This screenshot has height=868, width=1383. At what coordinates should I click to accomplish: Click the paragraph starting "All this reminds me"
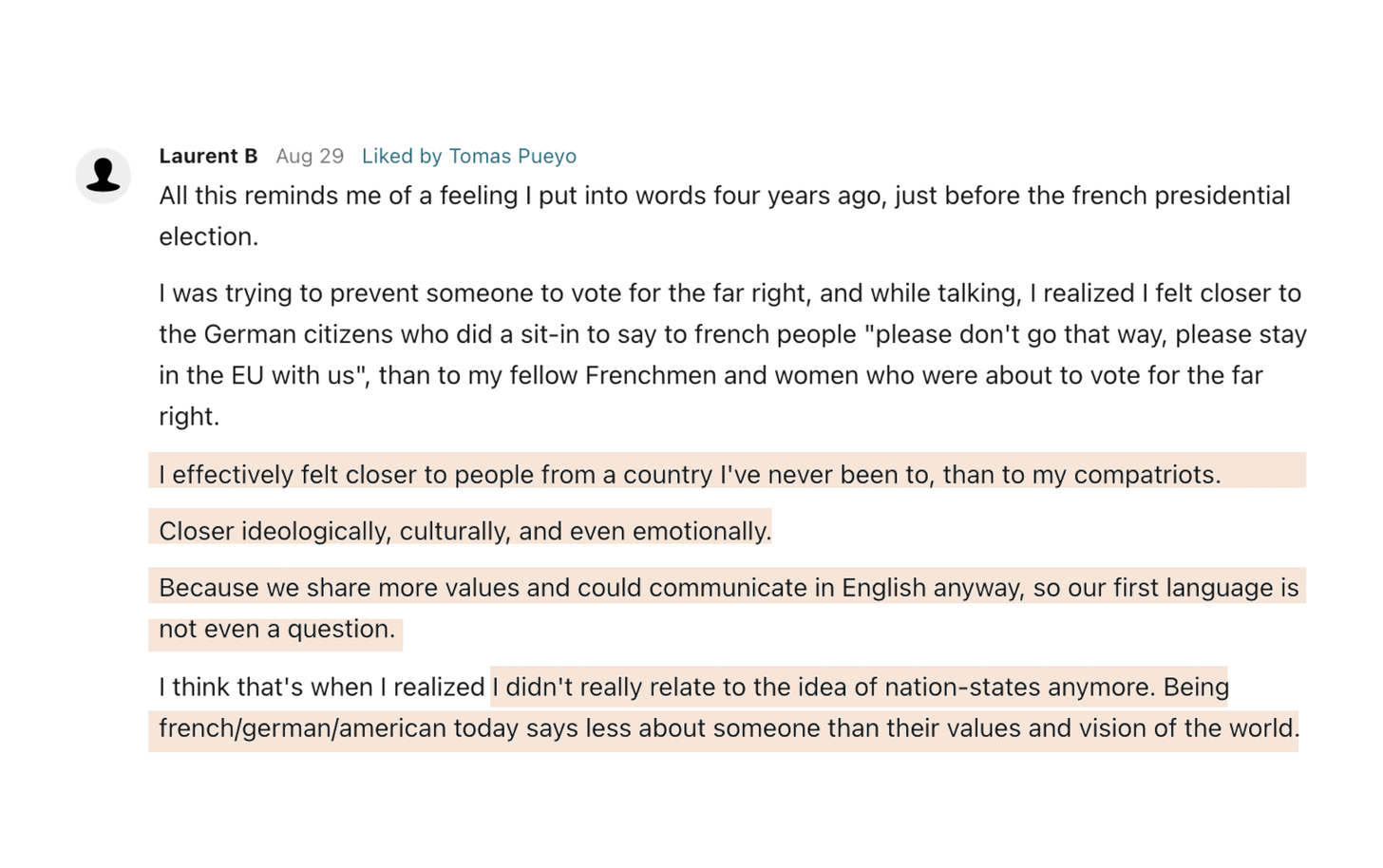point(724,196)
